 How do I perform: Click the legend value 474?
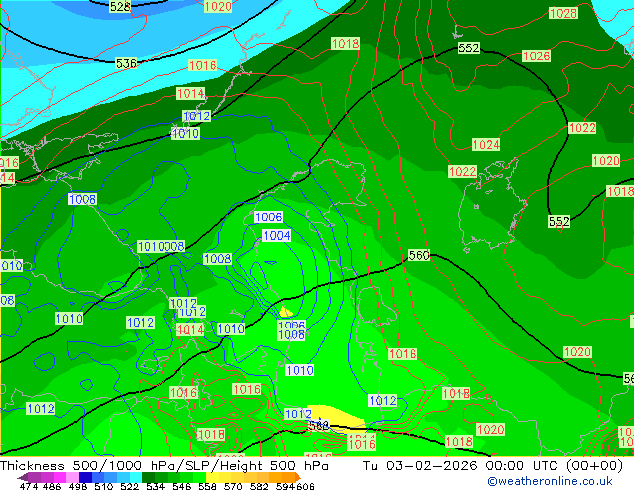click(x=29, y=486)
